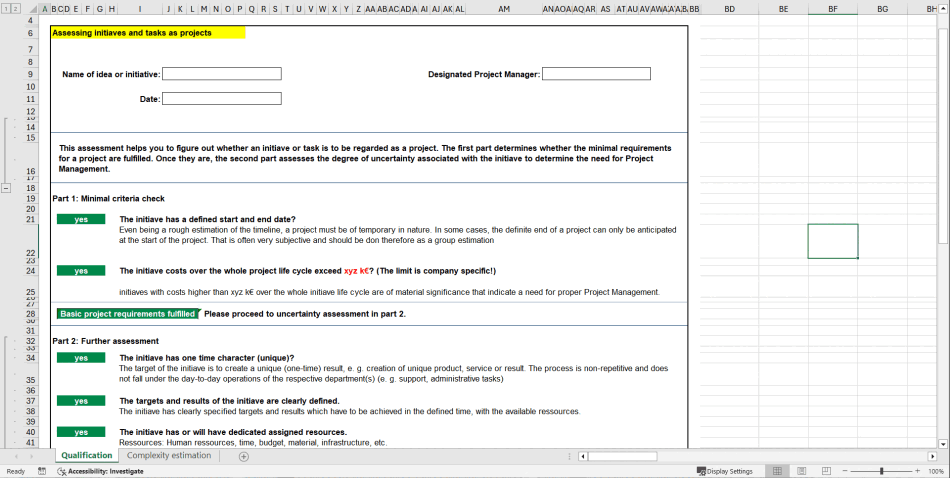Click the zoom in plus icon
The width and height of the screenshot is (950, 478).
point(917,471)
